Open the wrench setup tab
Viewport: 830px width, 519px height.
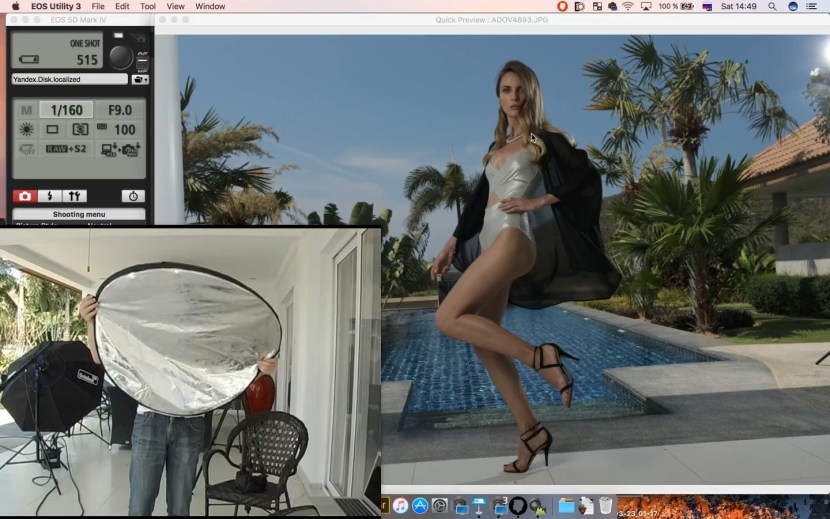75,196
